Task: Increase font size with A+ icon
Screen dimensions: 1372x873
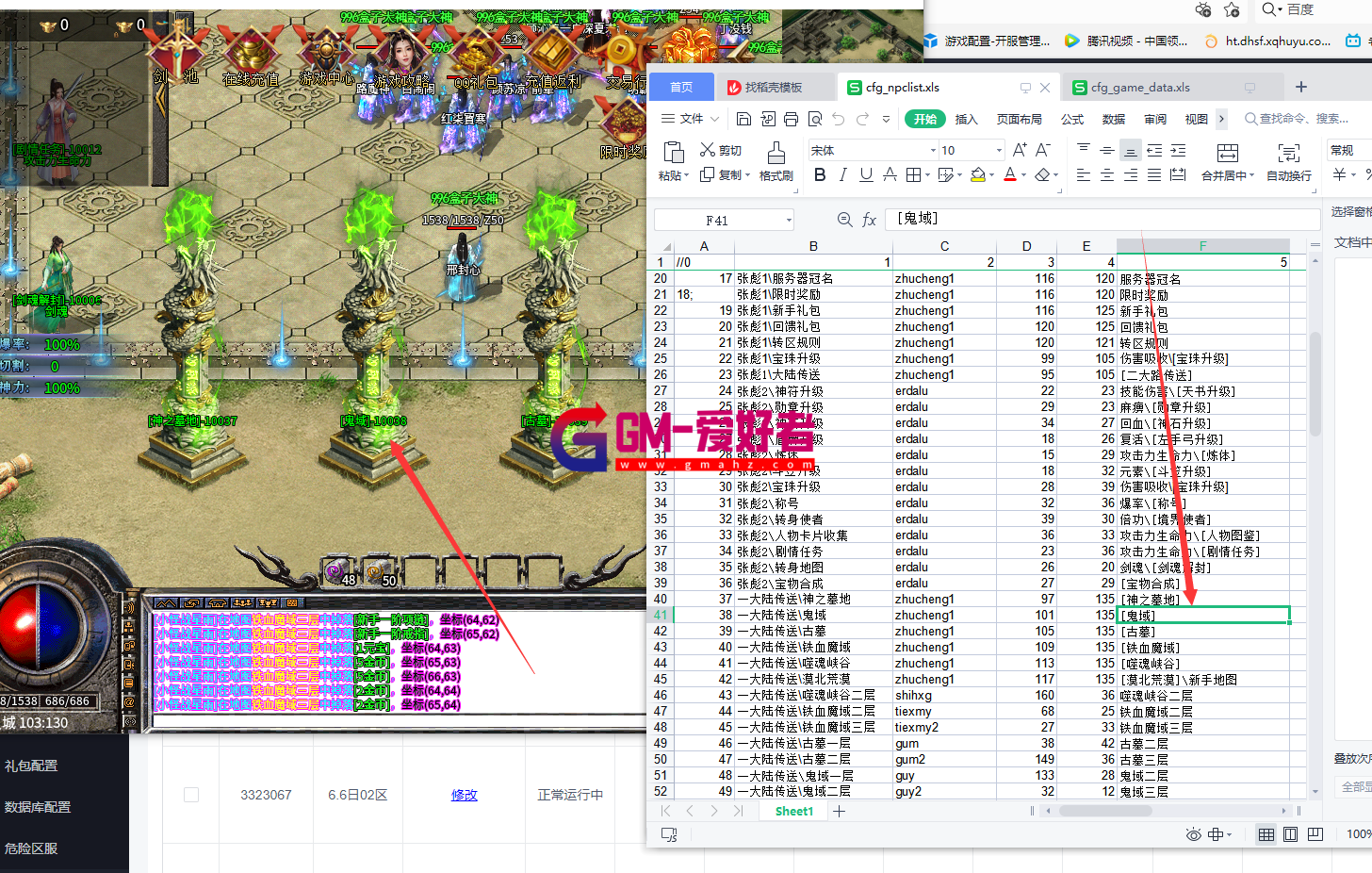Action: (x=1020, y=150)
